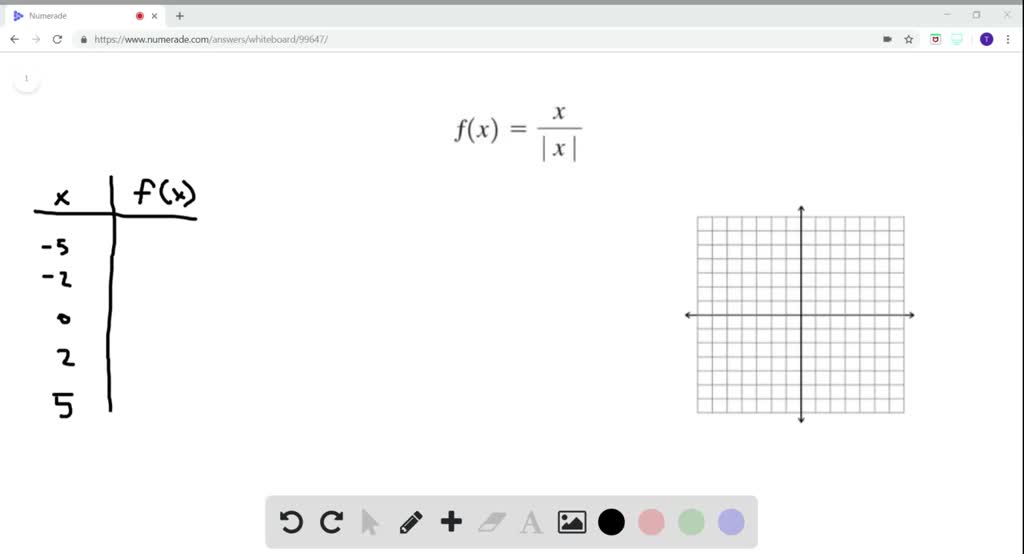1024x554 pixels.
Task: Select the text tool
Action: coord(531,523)
